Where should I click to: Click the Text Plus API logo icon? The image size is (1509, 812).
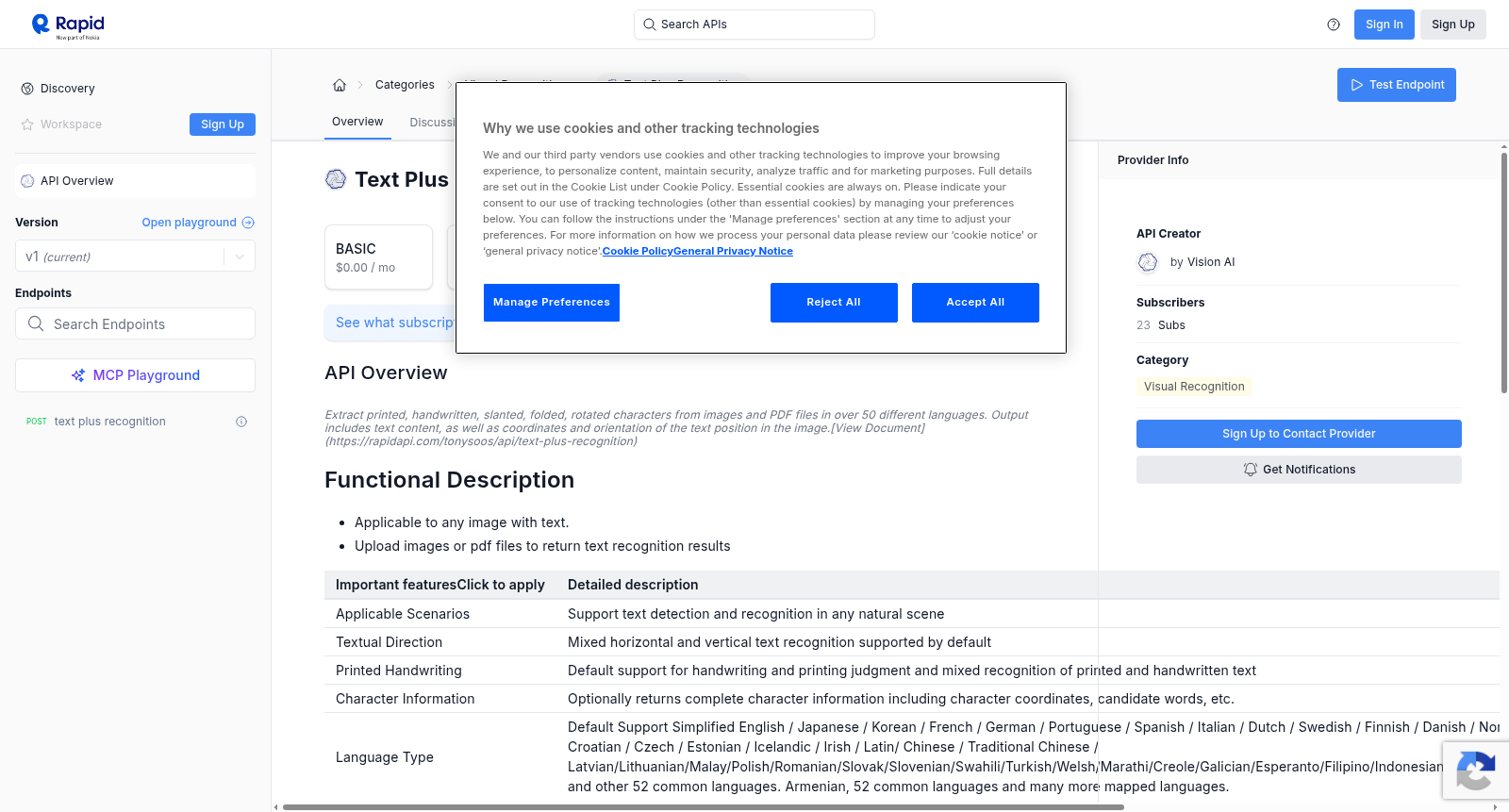click(336, 179)
